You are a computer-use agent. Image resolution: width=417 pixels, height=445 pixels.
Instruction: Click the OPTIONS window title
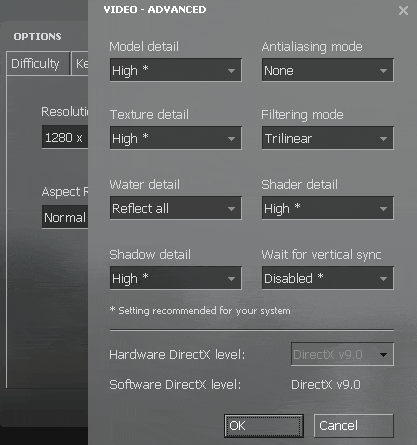coord(37,36)
